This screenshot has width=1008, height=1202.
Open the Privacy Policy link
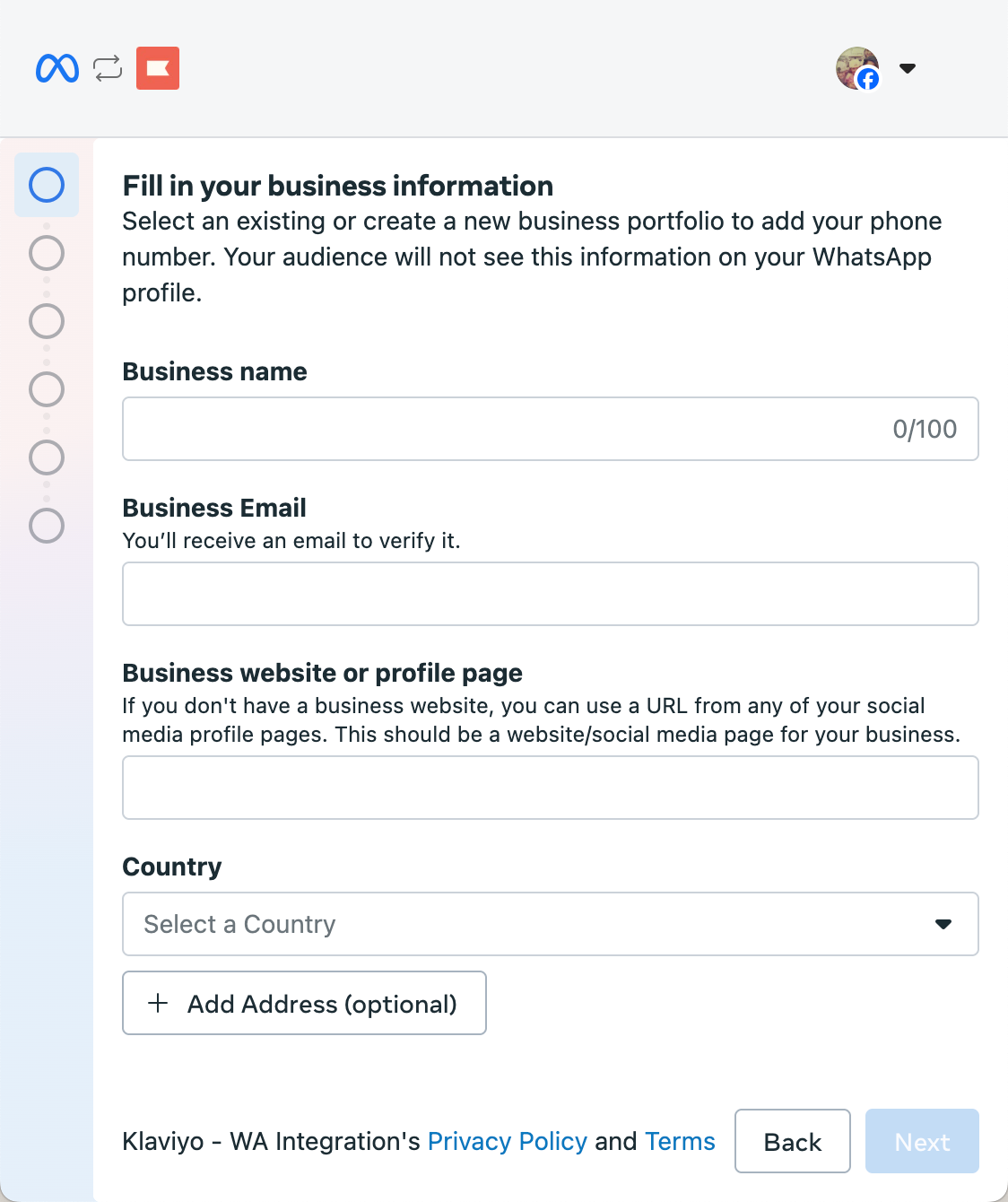pos(507,1141)
